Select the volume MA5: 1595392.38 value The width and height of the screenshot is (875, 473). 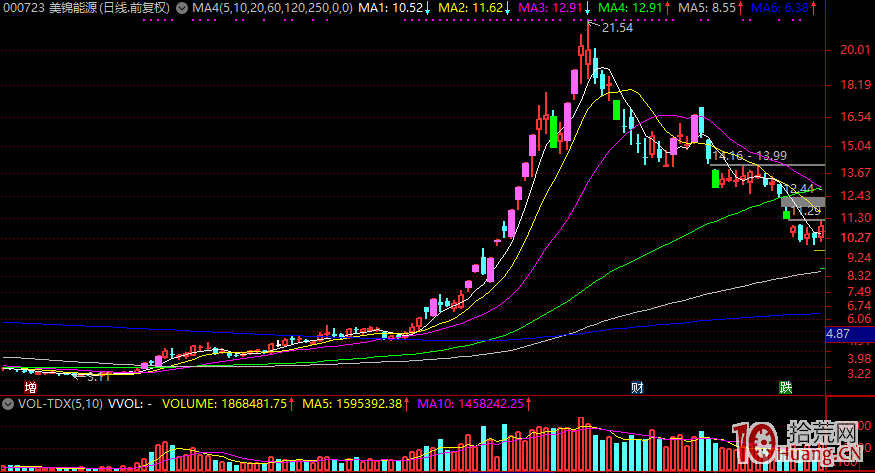click(x=352, y=404)
